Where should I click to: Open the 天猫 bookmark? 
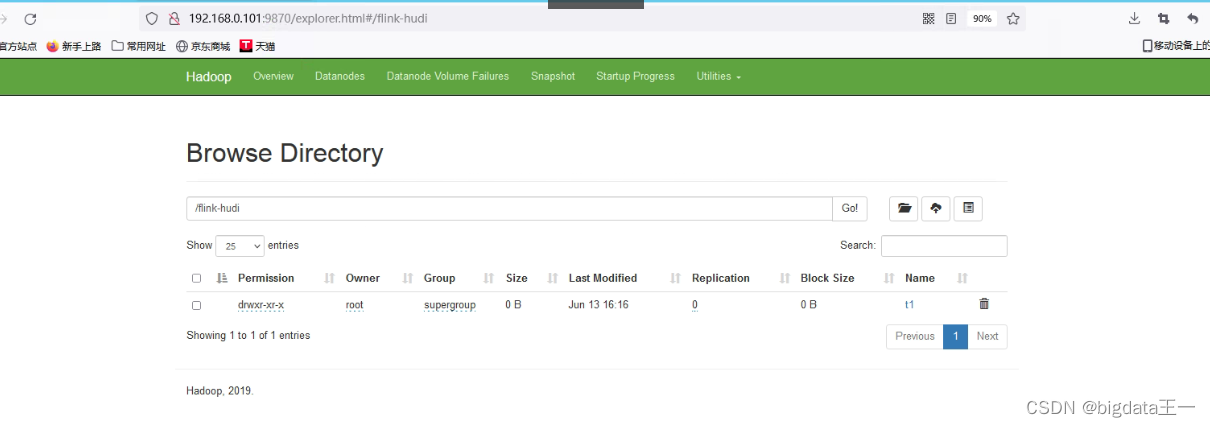[258, 46]
